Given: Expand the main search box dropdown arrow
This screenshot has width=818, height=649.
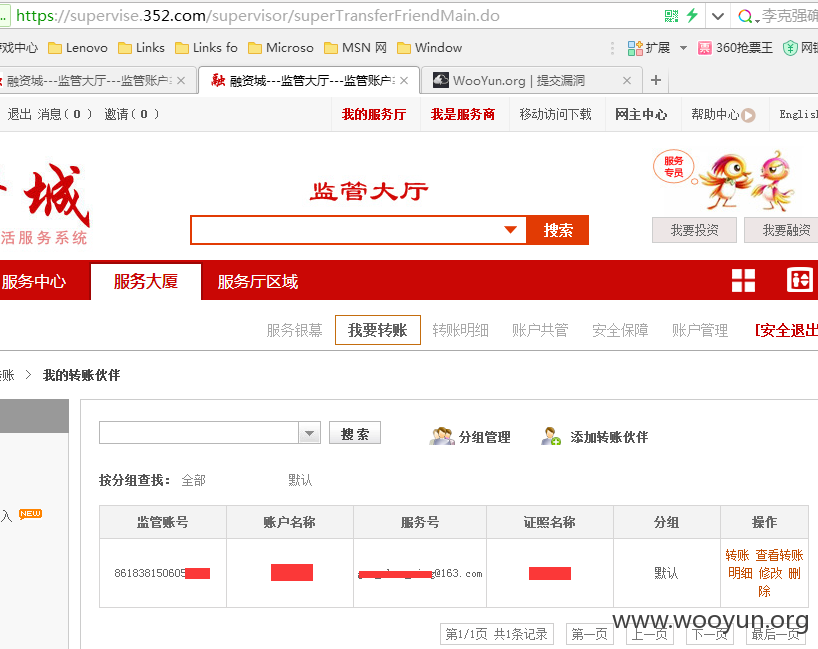Looking at the screenshot, I should pos(511,230).
